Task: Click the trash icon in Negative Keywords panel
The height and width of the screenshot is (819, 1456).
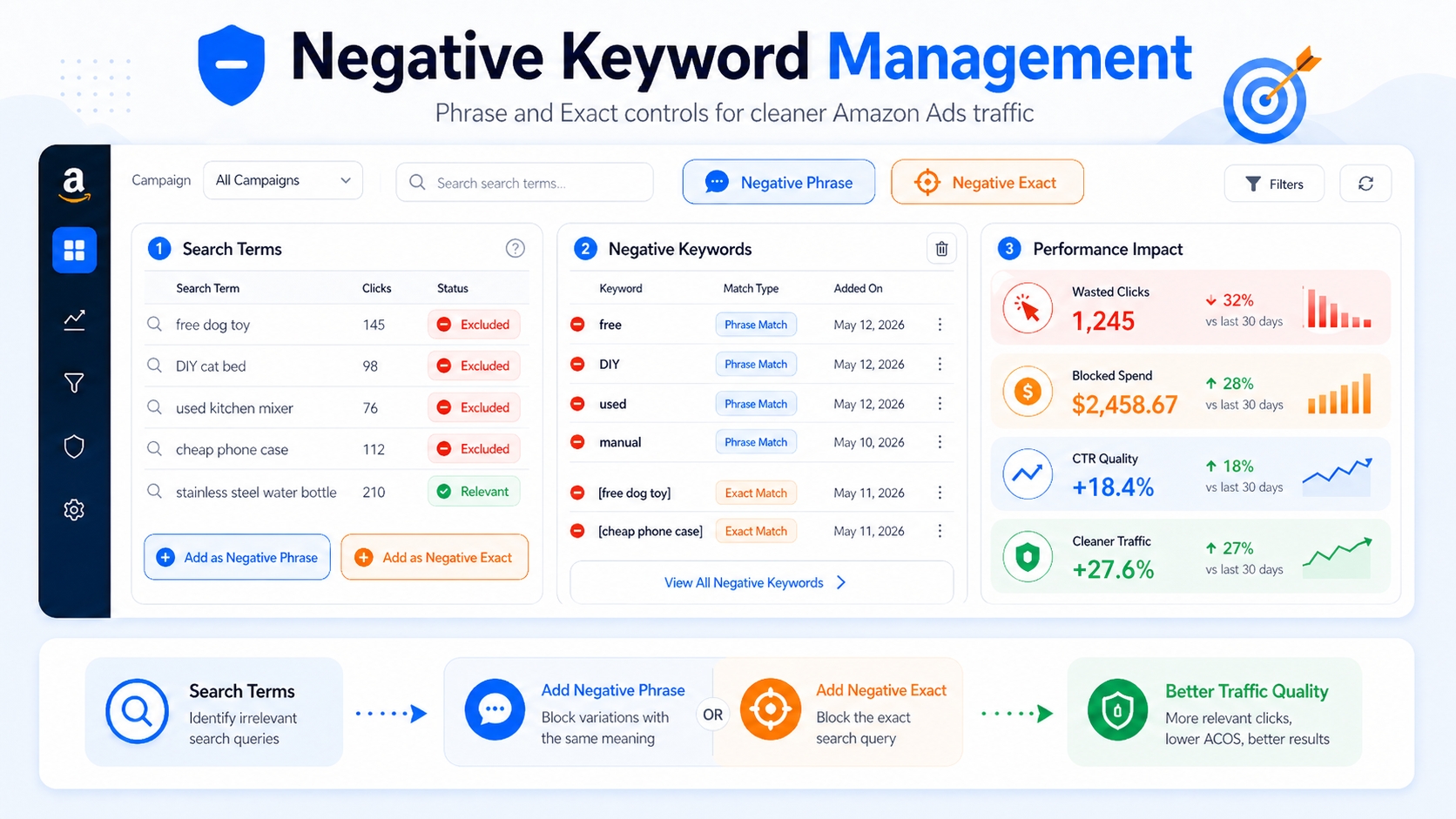Action: pos(940,248)
